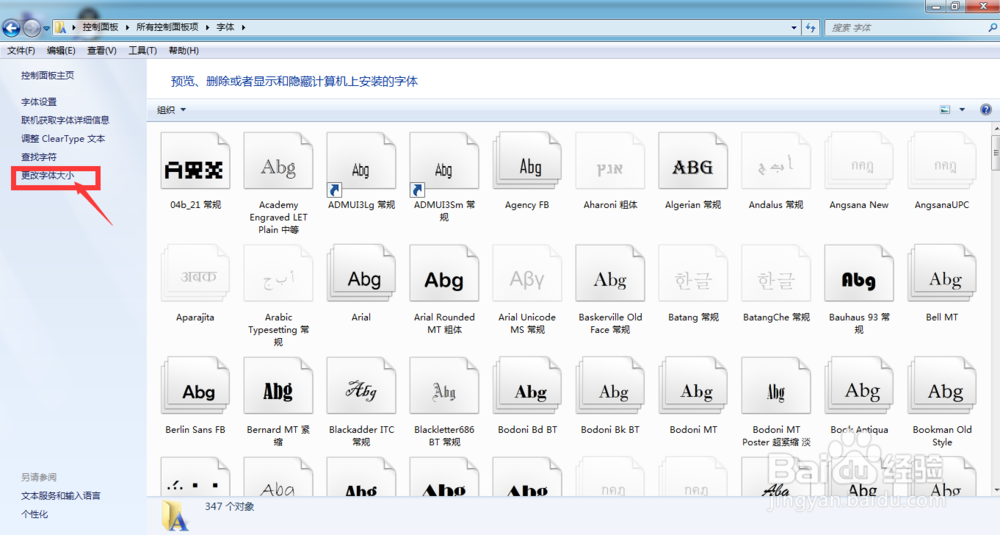The height and width of the screenshot is (535, 1000).
Task: Open 文本服务和输入语言 link
Action: point(61,495)
